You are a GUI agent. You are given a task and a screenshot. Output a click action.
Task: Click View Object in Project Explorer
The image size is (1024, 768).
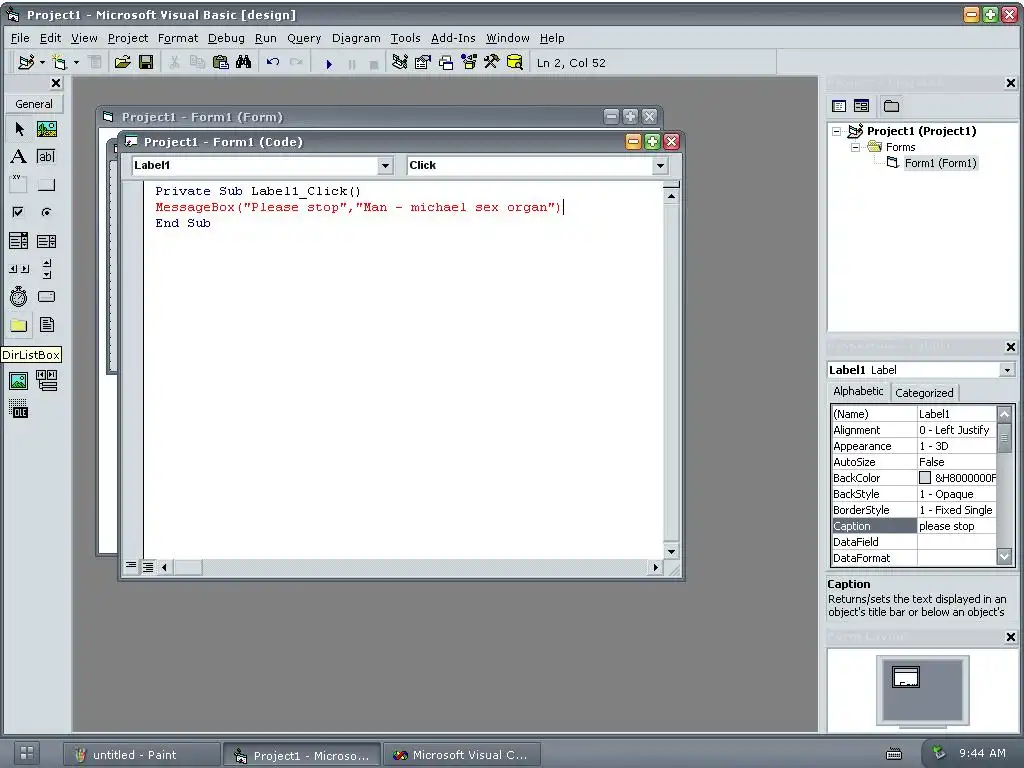[x=861, y=106]
